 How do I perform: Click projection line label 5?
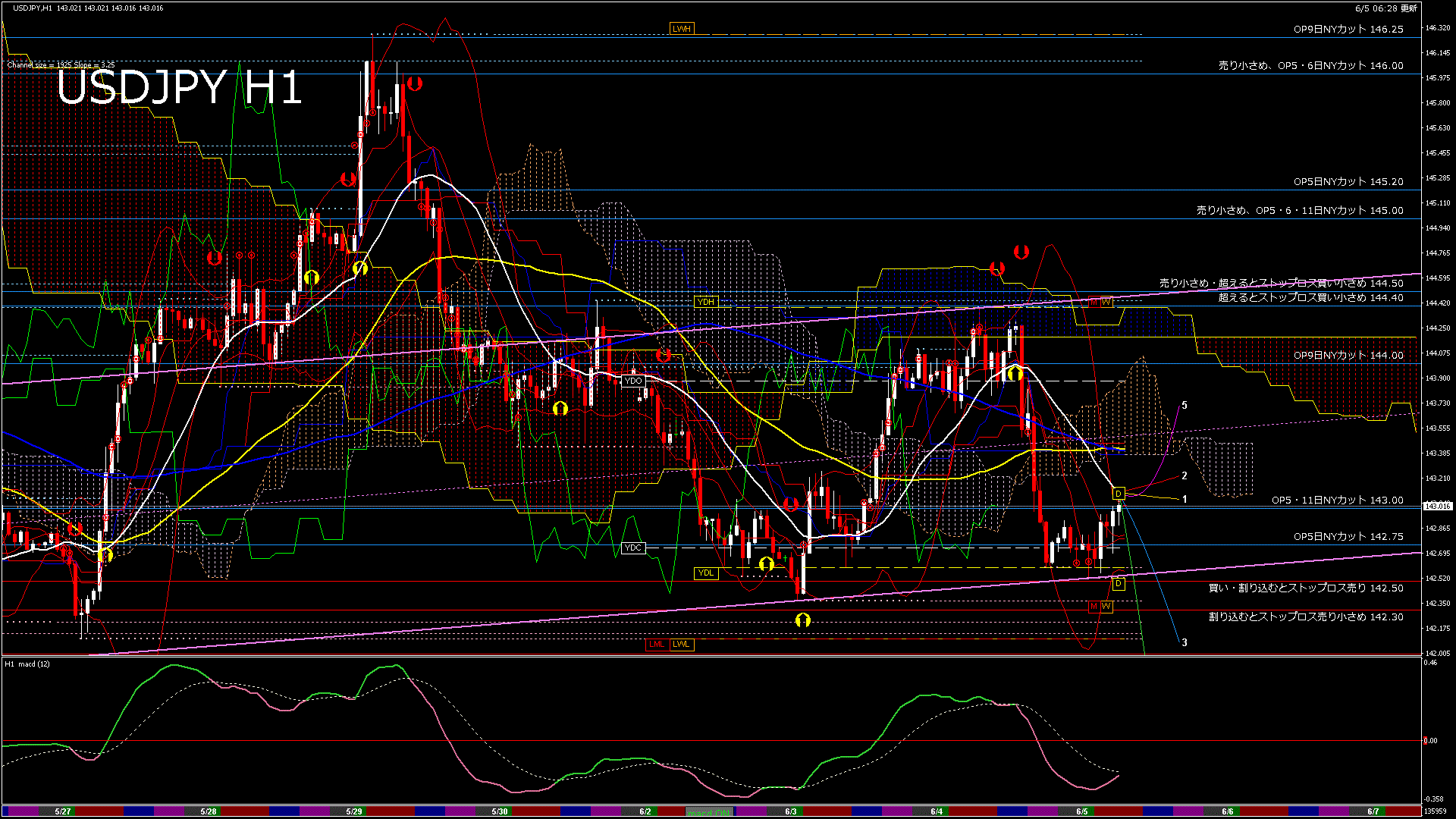tap(1185, 406)
